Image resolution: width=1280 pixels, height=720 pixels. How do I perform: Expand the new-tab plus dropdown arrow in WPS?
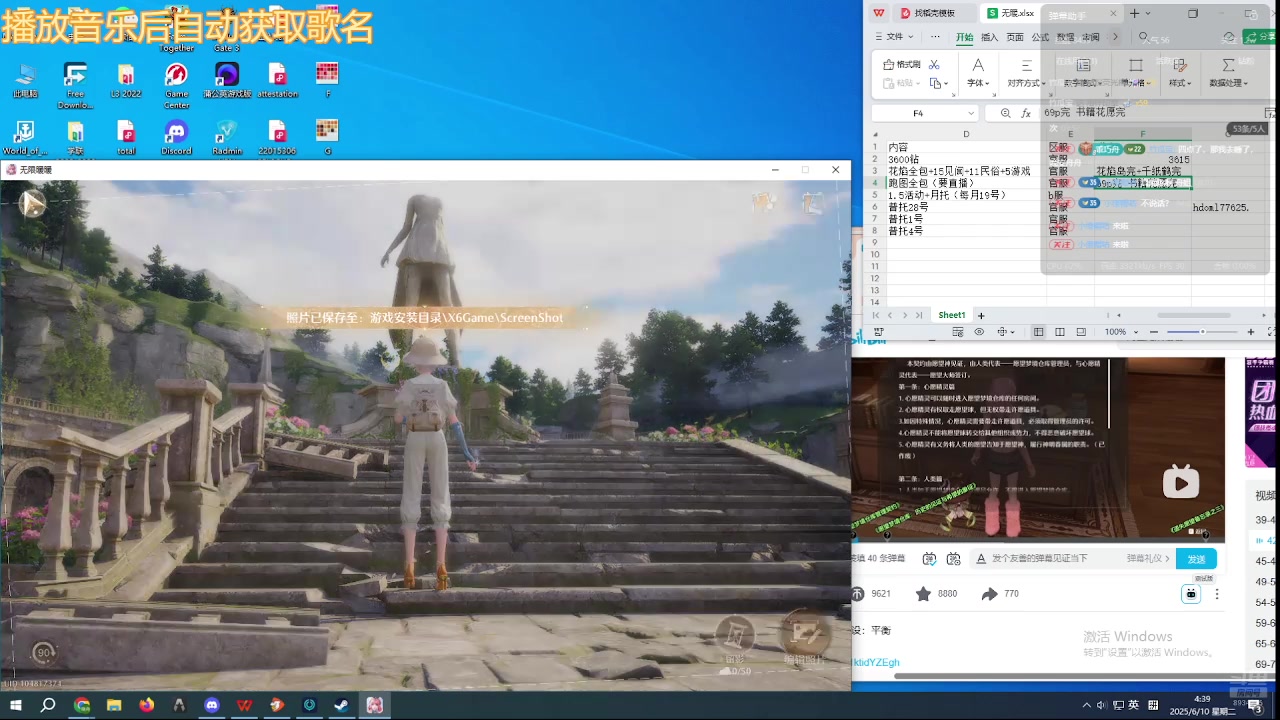point(1148,13)
